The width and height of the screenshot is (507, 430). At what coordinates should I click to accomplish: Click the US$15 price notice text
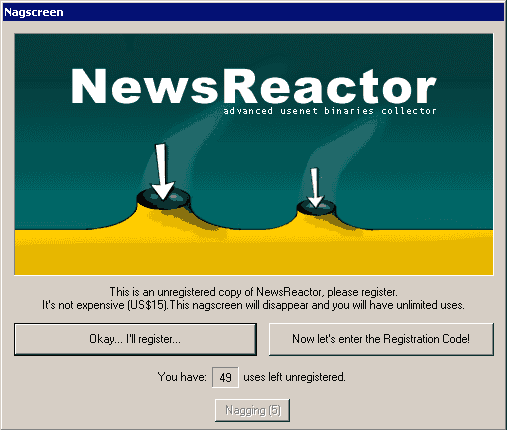[253, 305]
